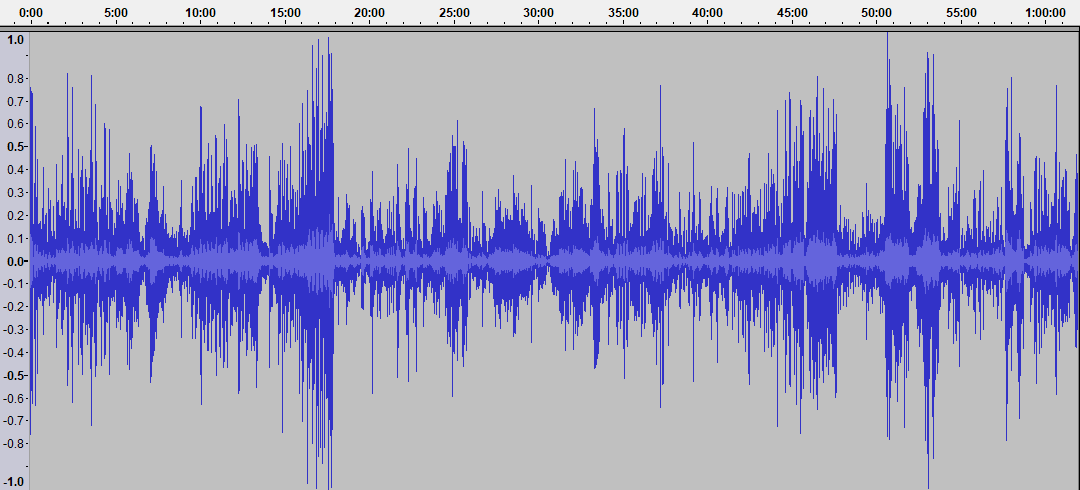Click the -0.4 label on the vertical scale
The height and width of the screenshot is (490, 1080).
(14, 352)
